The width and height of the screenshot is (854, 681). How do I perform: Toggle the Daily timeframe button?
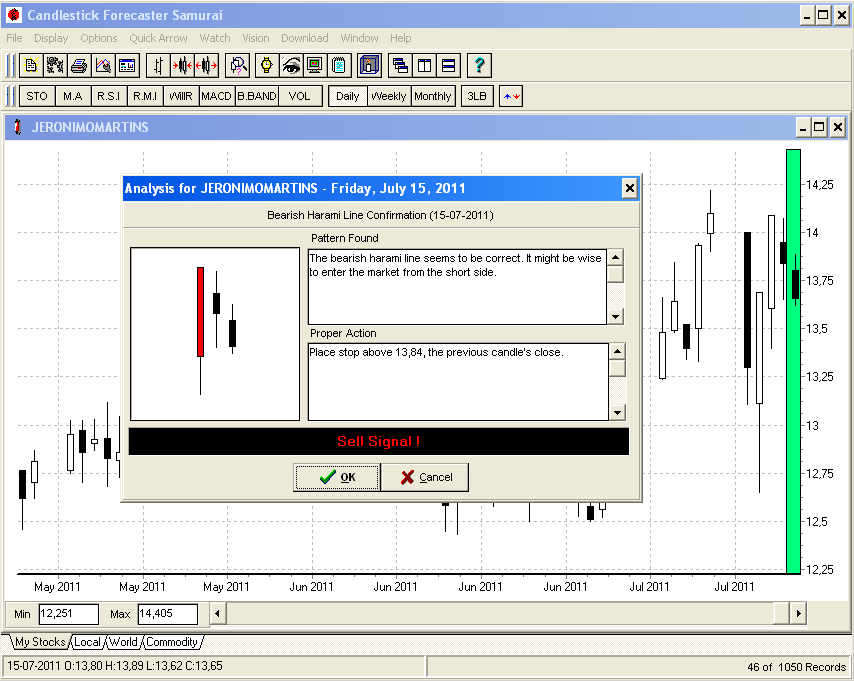[347, 96]
